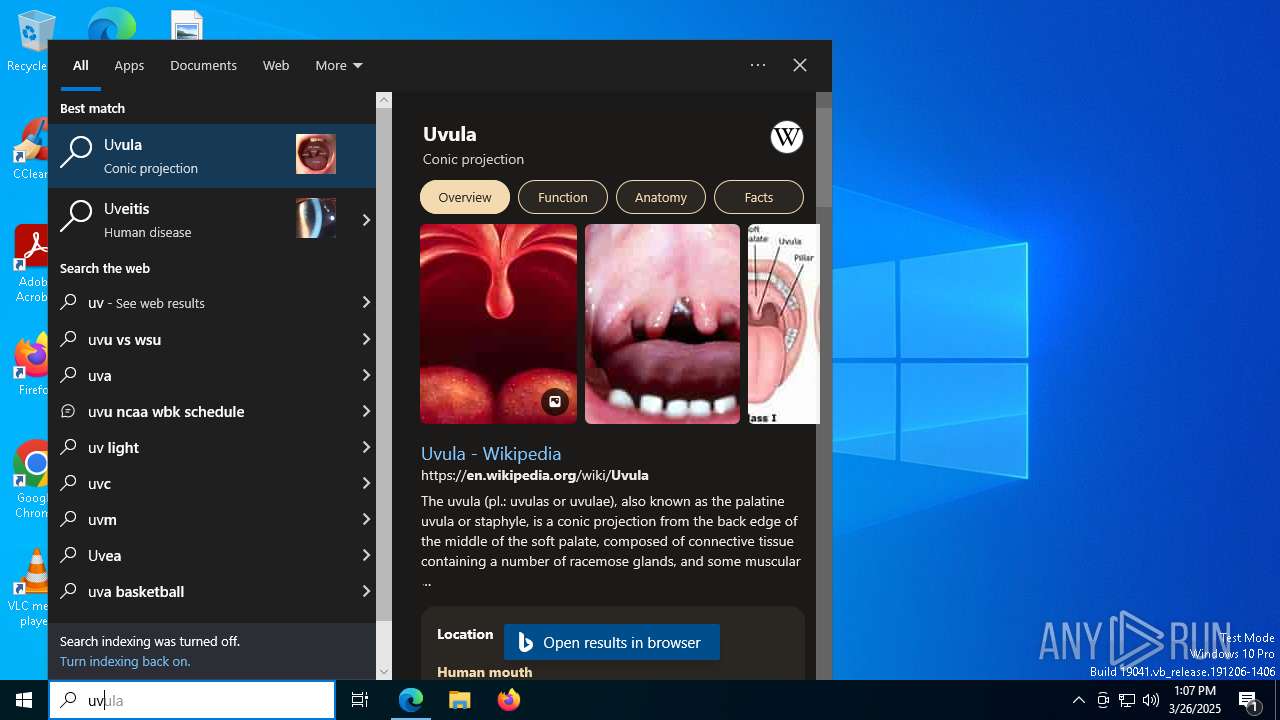Image resolution: width=1280 pixels, height=720 pixels.
Task: Open Task View from the taskbar
Action: pos(360,700)
